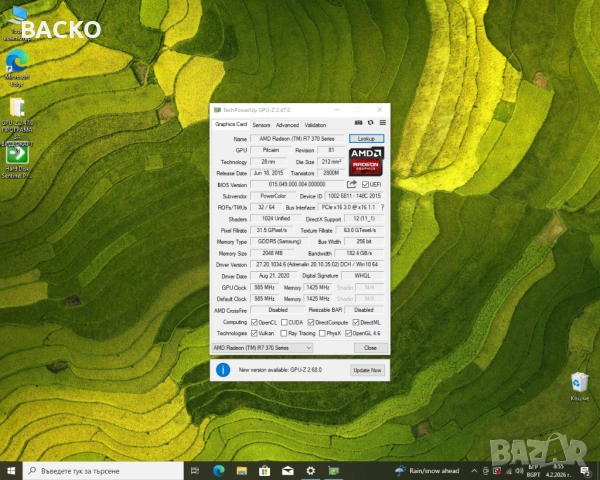Open the GPU-Z hamburger menu icon
The width and height of the screenshot is (600, 480).
(382, 124)
